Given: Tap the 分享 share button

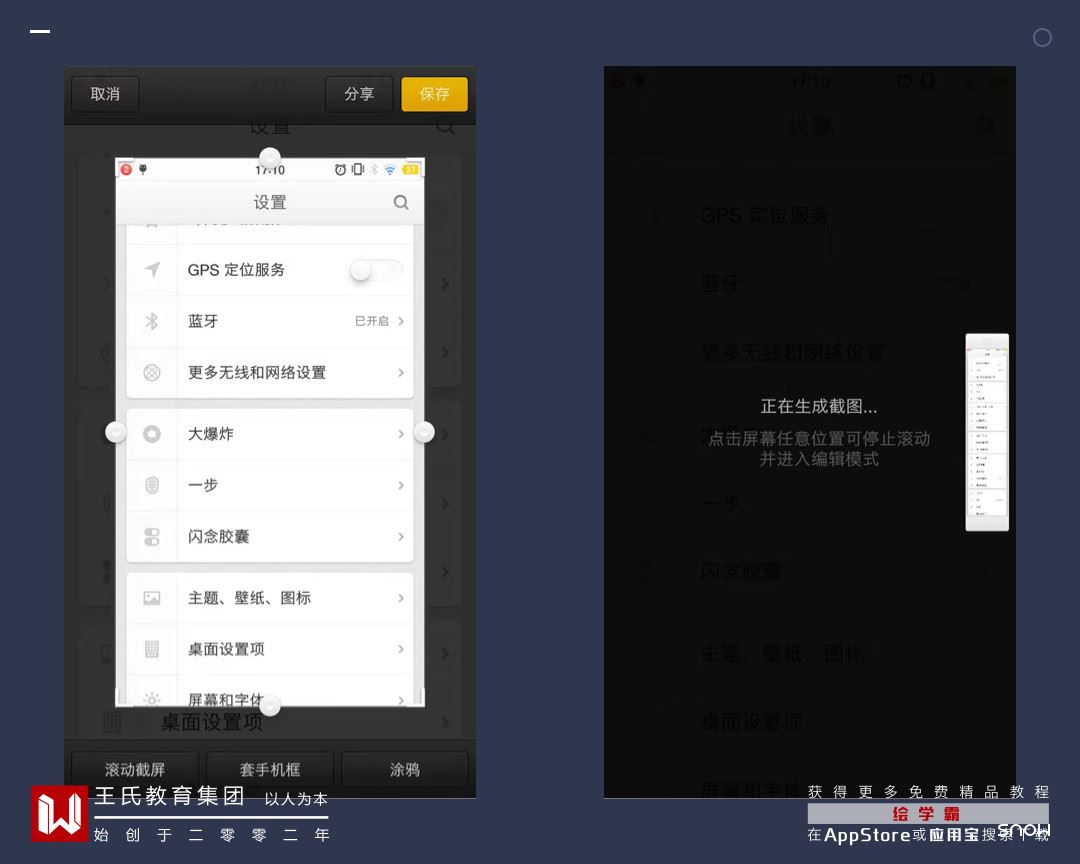Looking at the screenshot, I should tap(359, 94).
